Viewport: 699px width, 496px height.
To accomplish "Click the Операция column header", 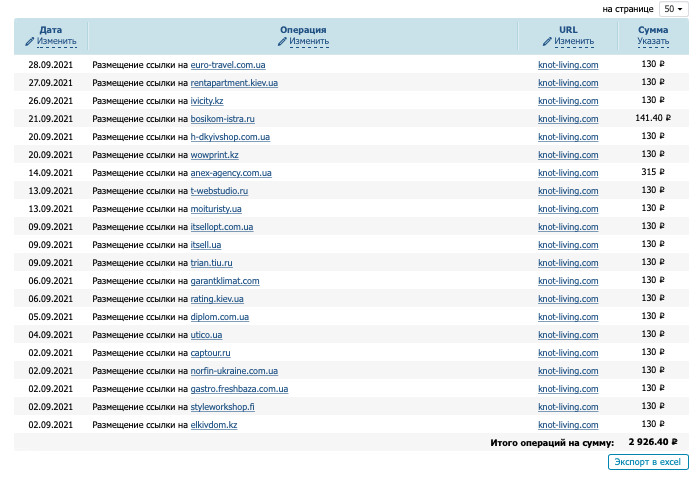I will point(303,30).
